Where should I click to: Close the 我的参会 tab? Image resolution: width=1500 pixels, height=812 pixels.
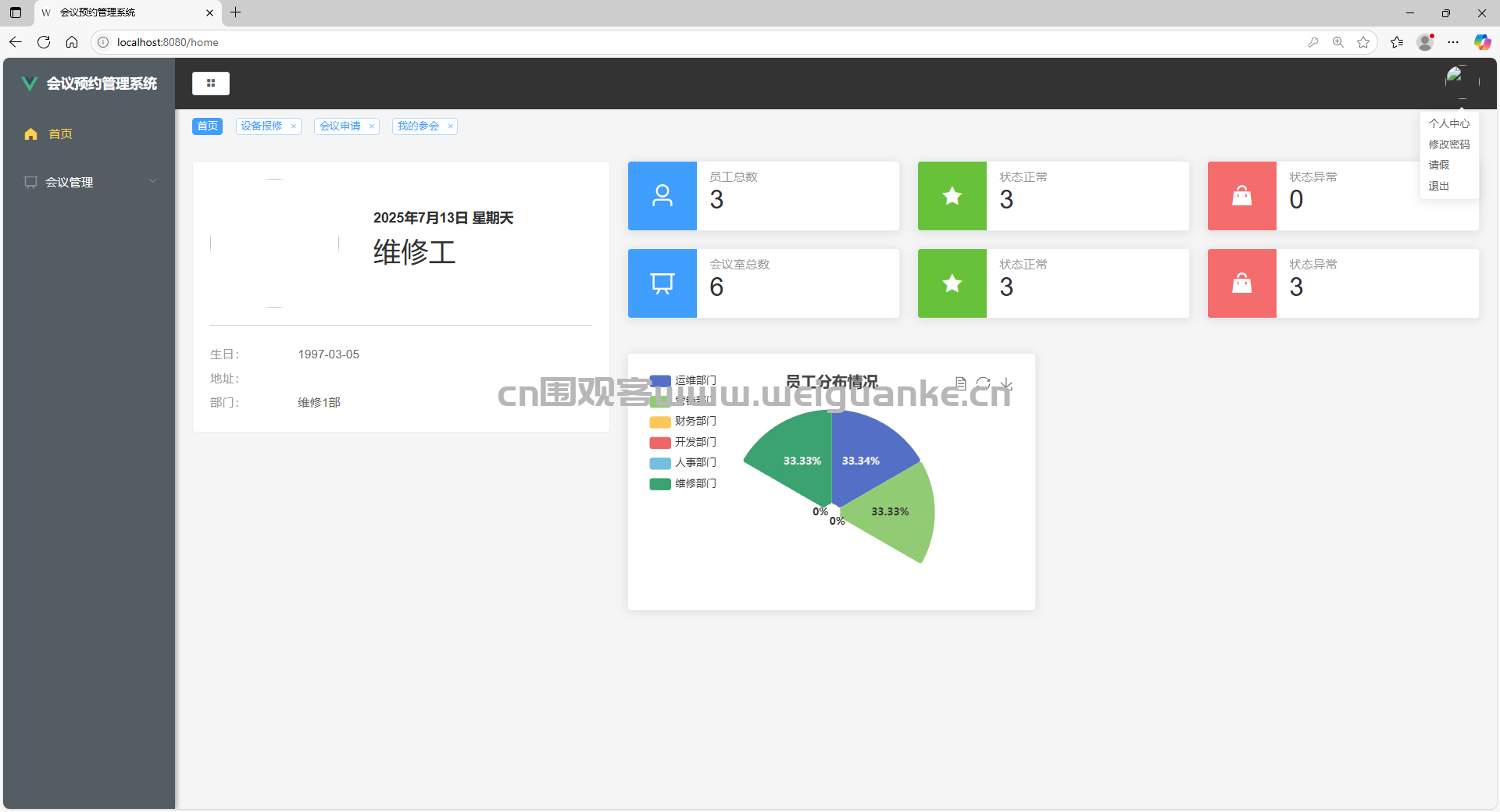pyautogui.click(x=451, y=126)
